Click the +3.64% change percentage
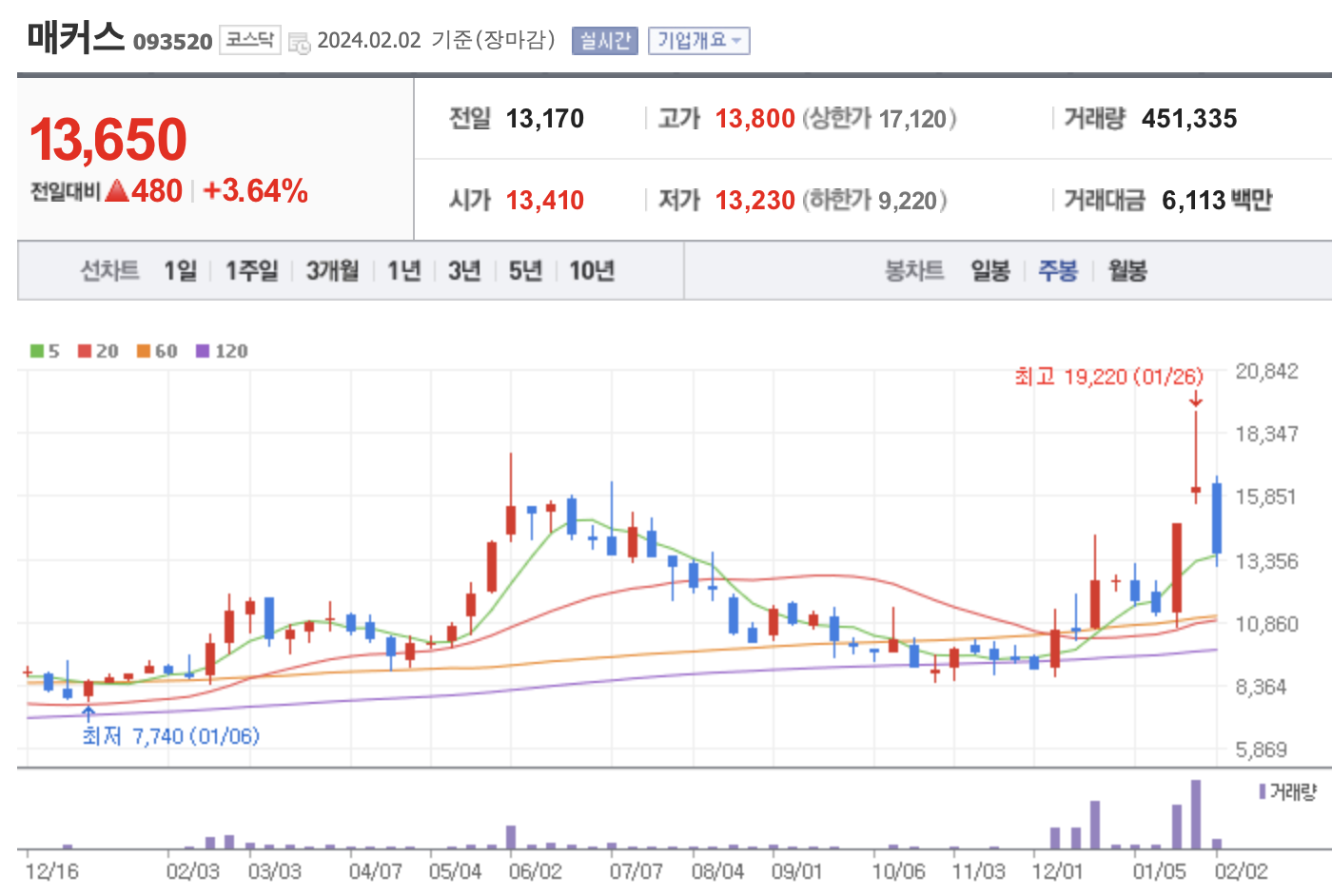 click(256, 191)
